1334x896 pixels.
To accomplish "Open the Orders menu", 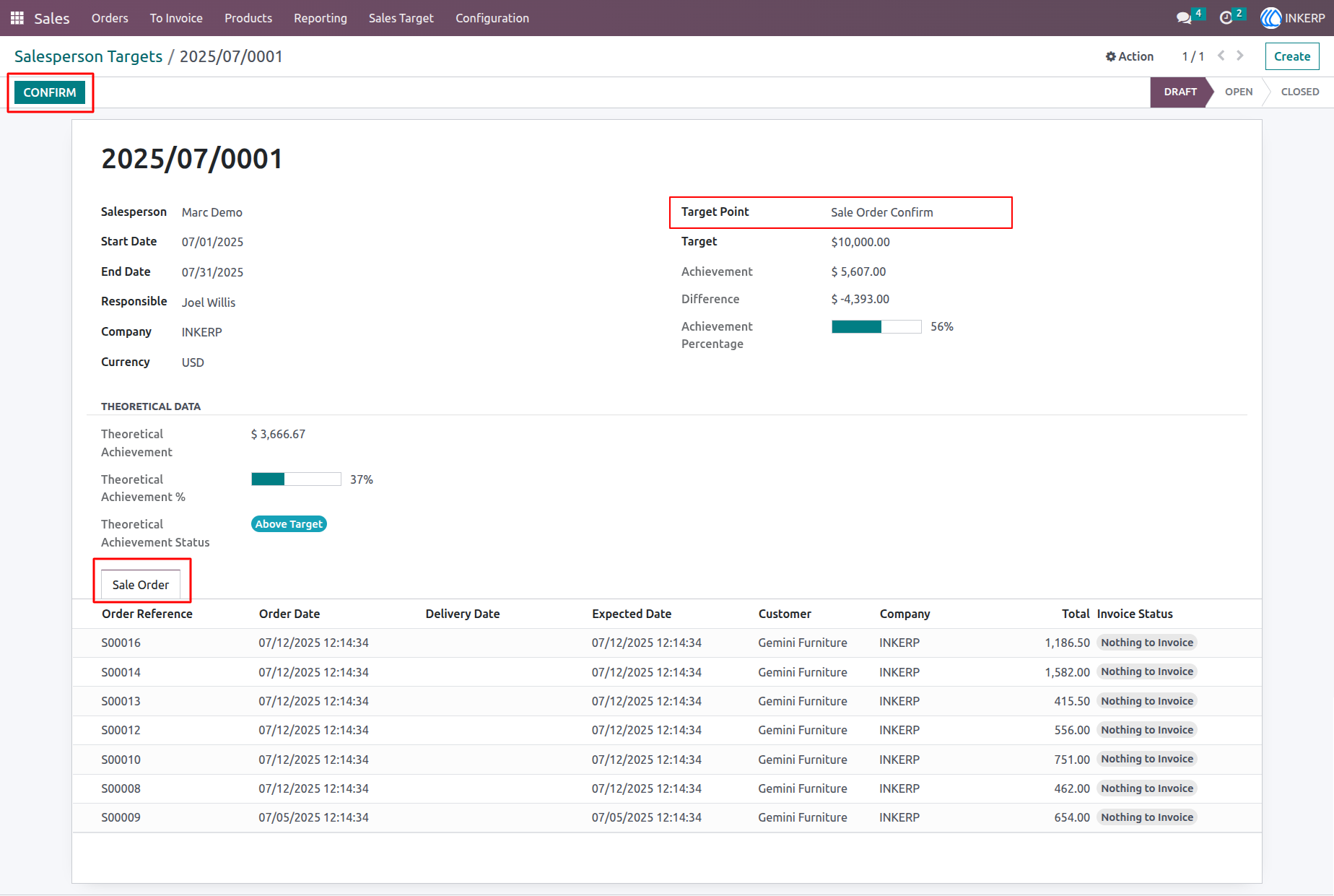I will pyautogui.click(x=110, y=18).
